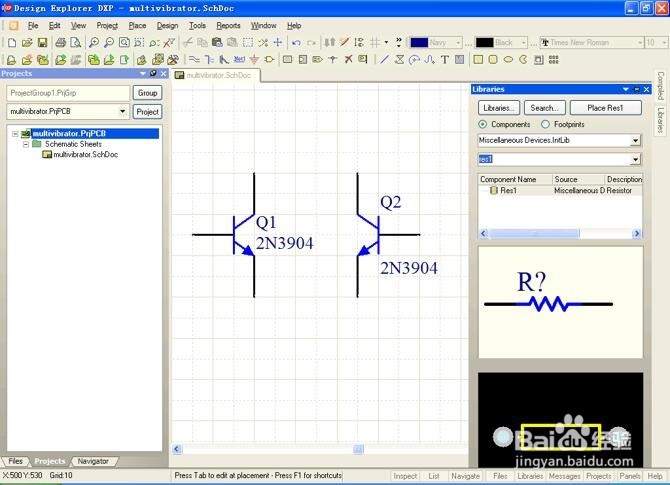The width and height of the screenshot is (670, 485).
Task: Open Print Preview from the toolbar
Action: click(x=76, y=42)
